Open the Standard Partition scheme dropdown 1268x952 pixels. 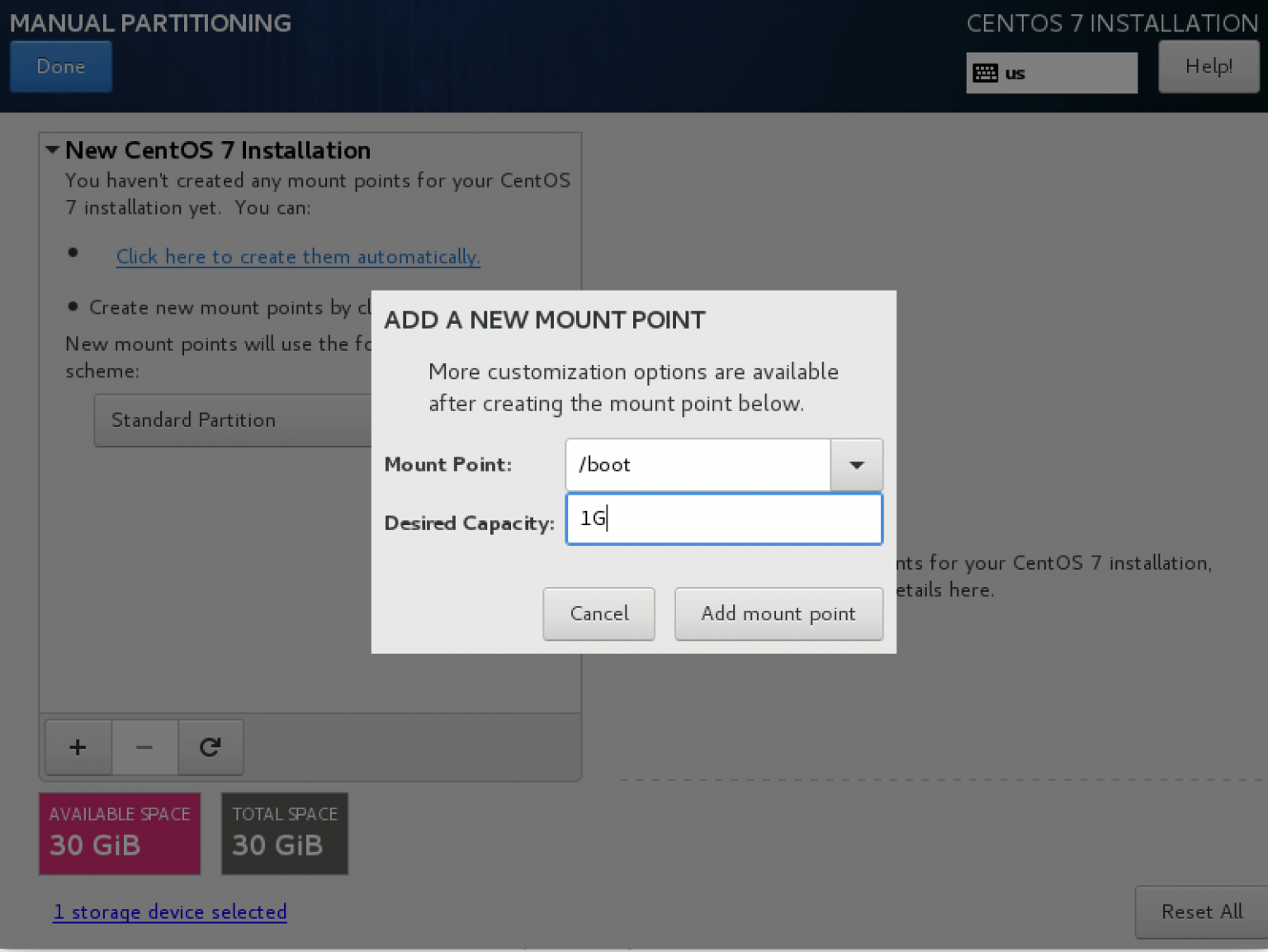click(x=233, y=420)
